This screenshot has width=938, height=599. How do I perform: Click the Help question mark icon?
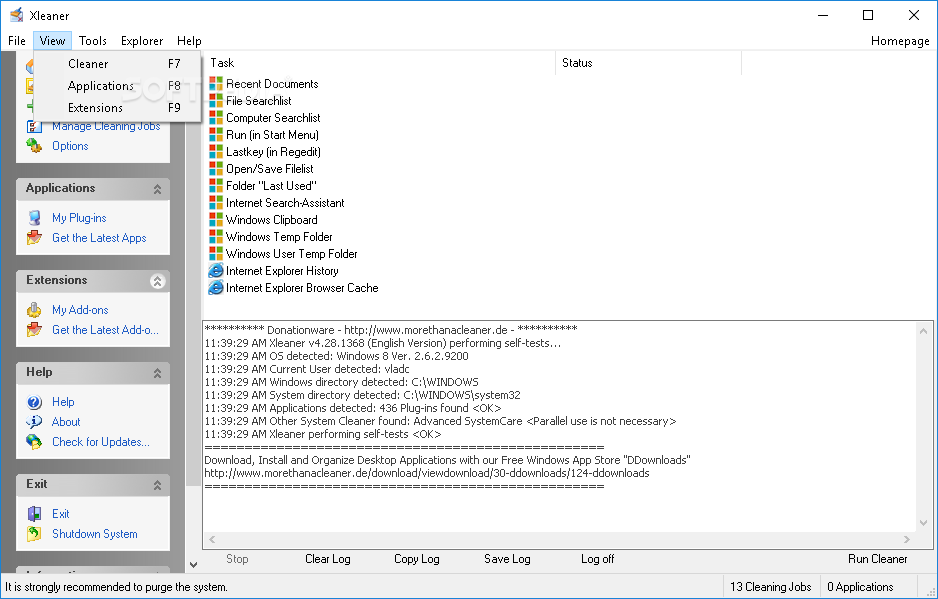[x=34, y=402]
